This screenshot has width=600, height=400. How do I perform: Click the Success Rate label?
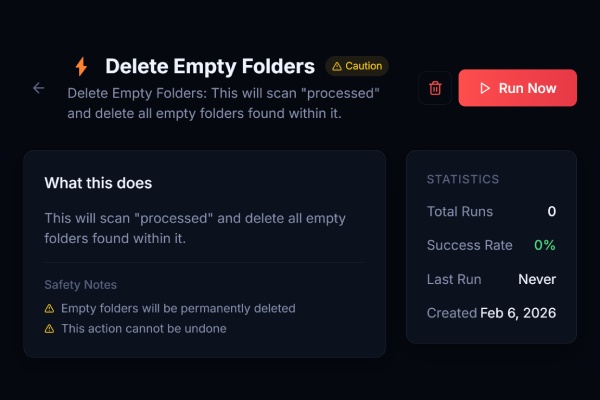point(469,245)
